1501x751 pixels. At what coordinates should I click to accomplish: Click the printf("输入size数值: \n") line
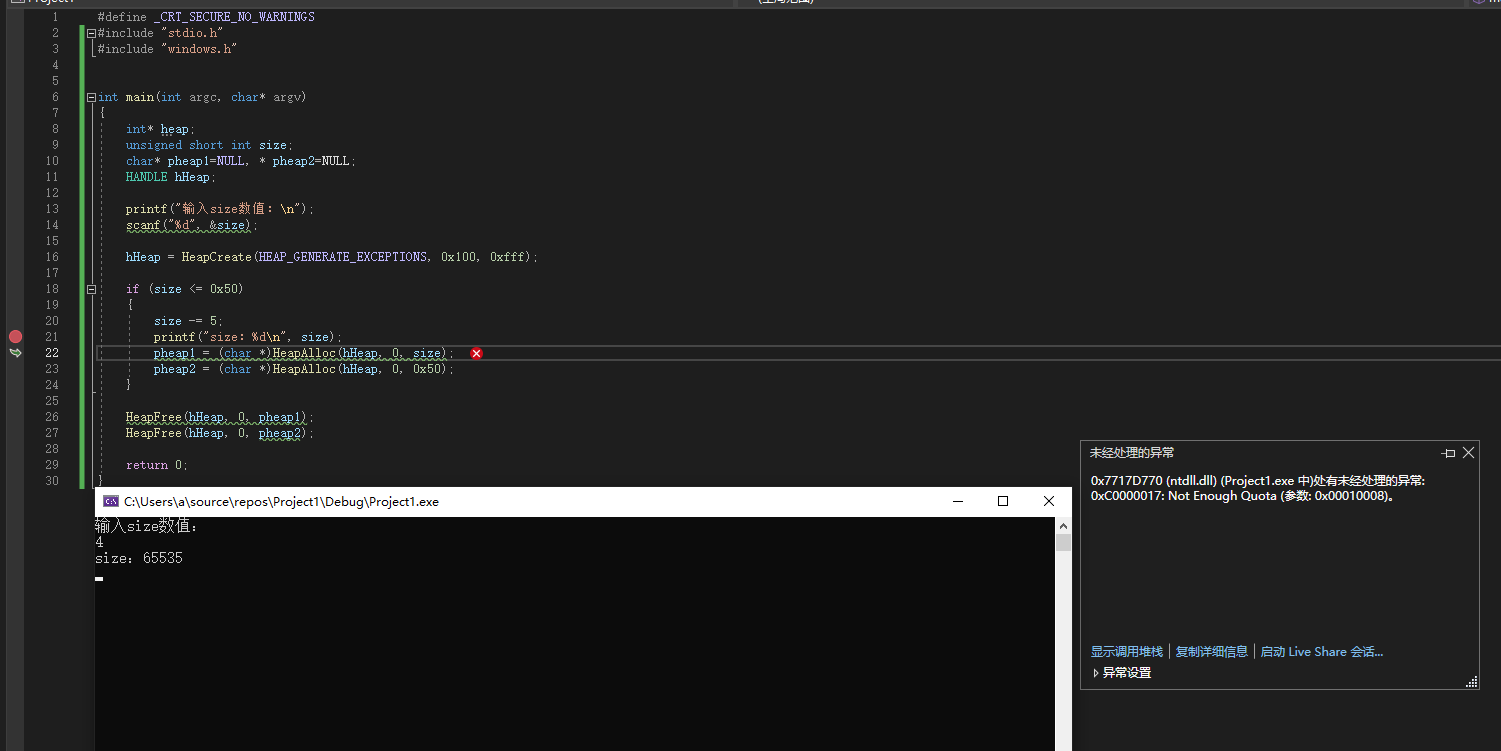click(x=220, y=209)
